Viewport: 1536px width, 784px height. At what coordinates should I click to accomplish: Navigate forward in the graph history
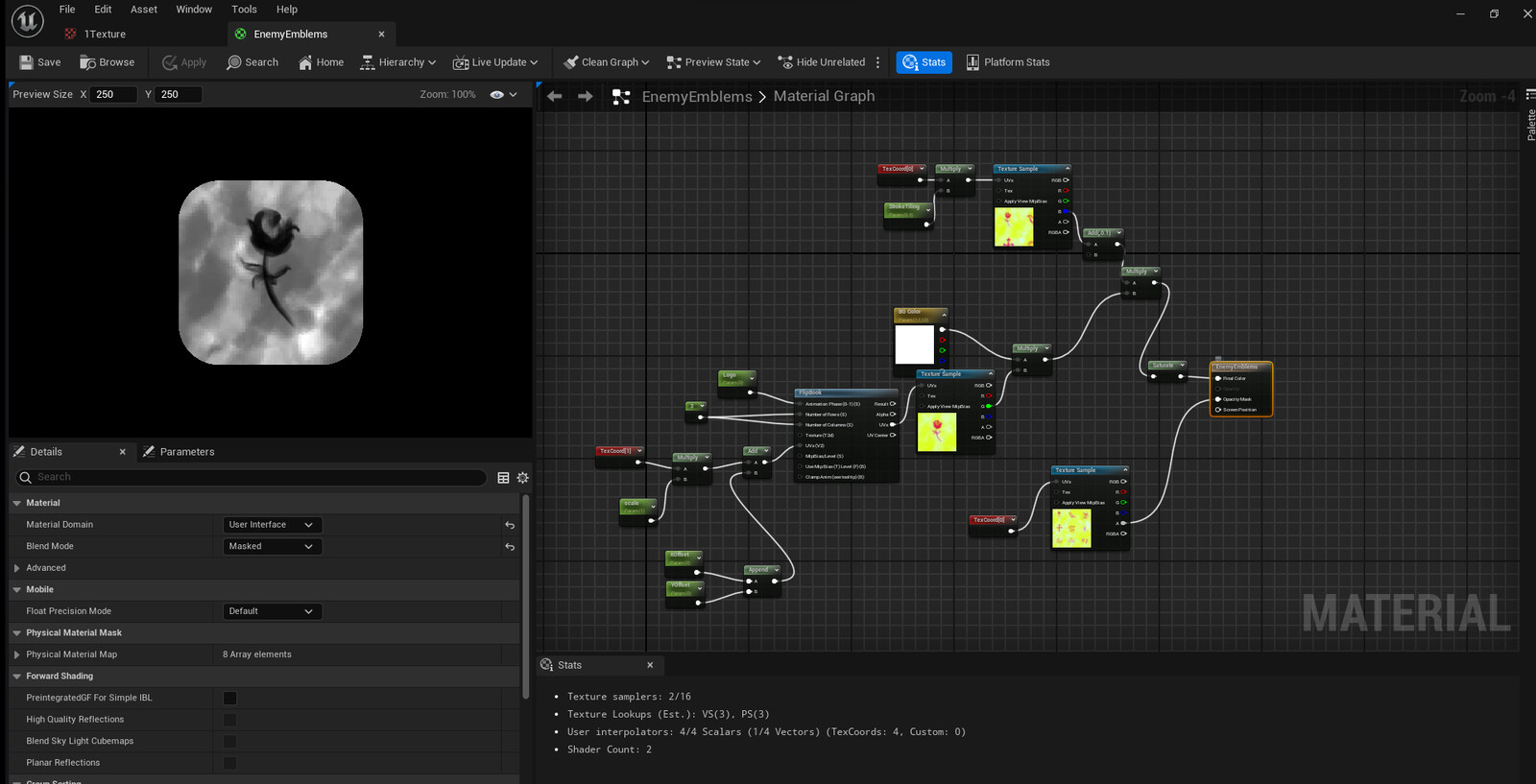tap(585, 96)
